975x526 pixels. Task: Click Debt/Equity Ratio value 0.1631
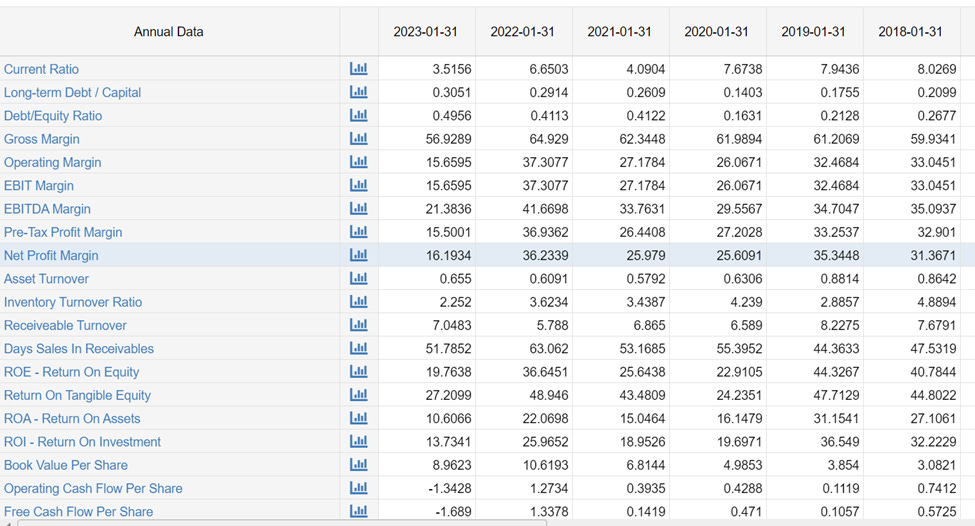pyautogui.click(x=742, y=116)
